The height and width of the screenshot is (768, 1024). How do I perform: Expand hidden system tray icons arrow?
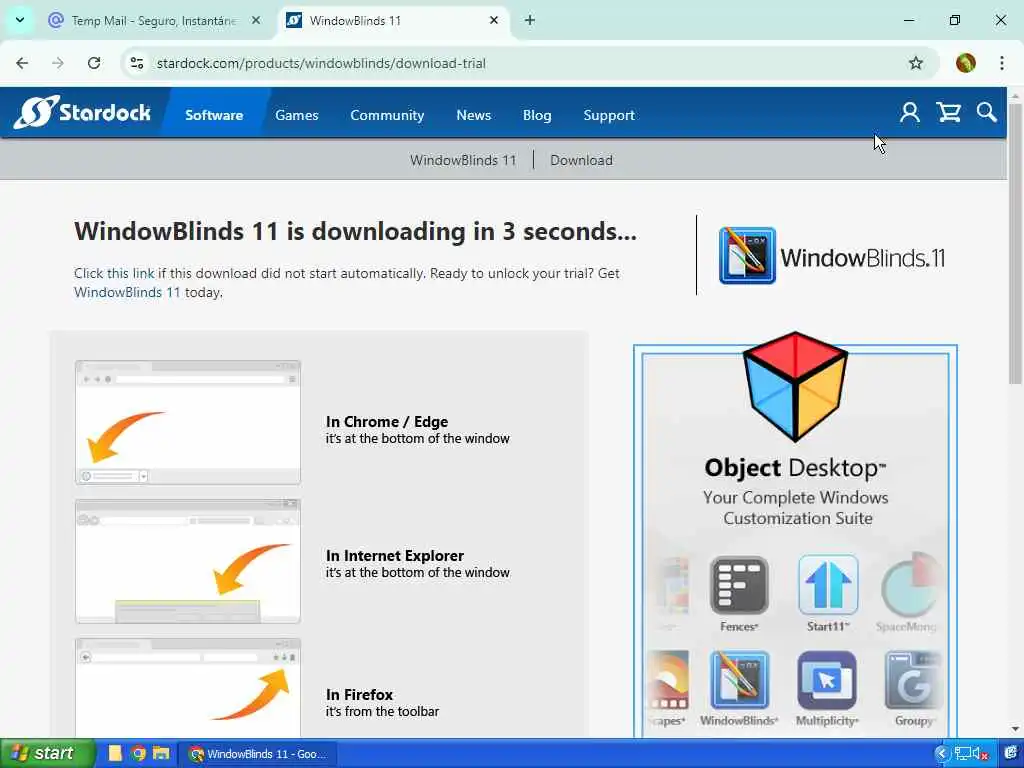pos(941,754)
